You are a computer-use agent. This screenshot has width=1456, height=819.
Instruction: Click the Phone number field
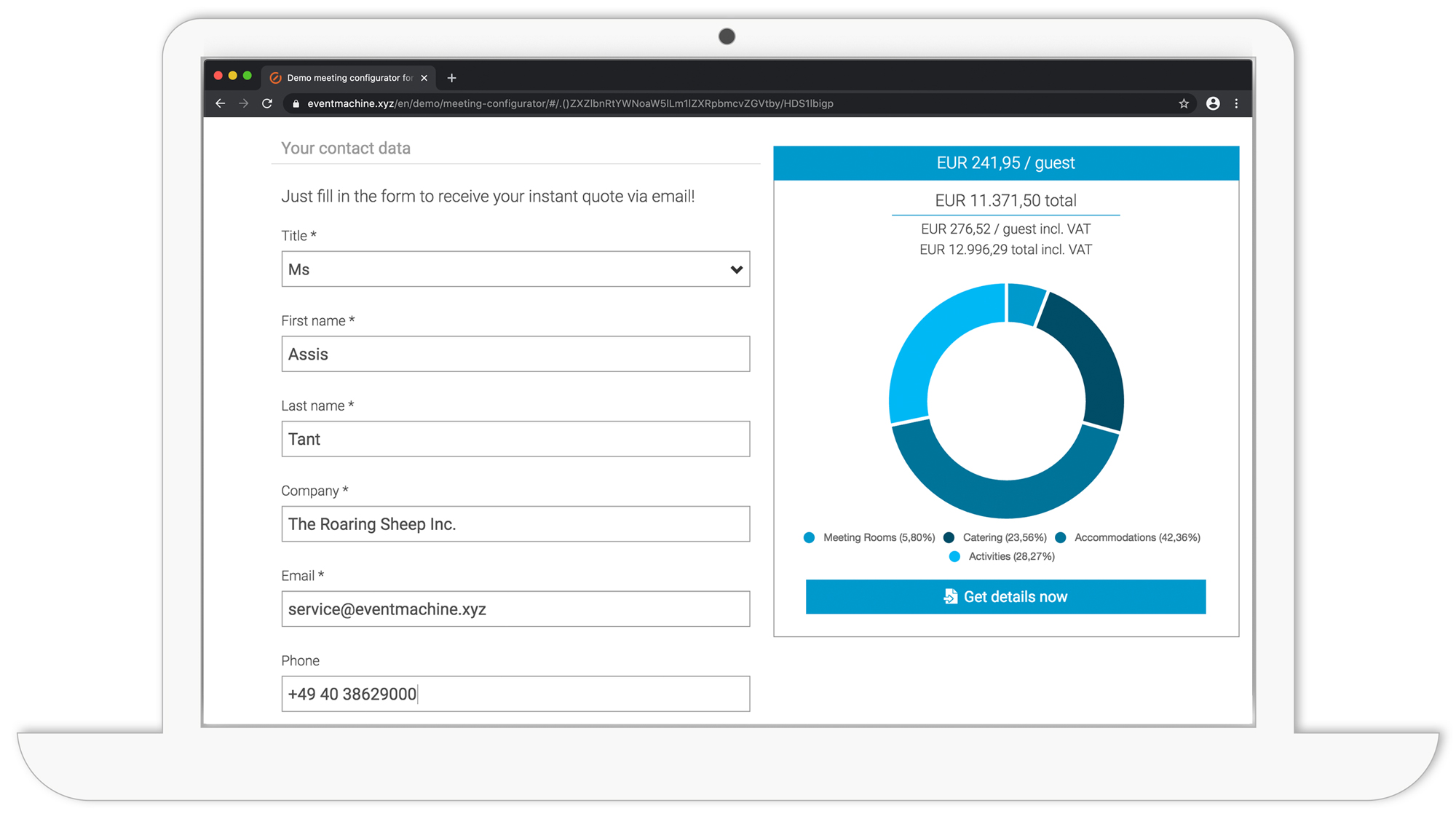(515, 694)
